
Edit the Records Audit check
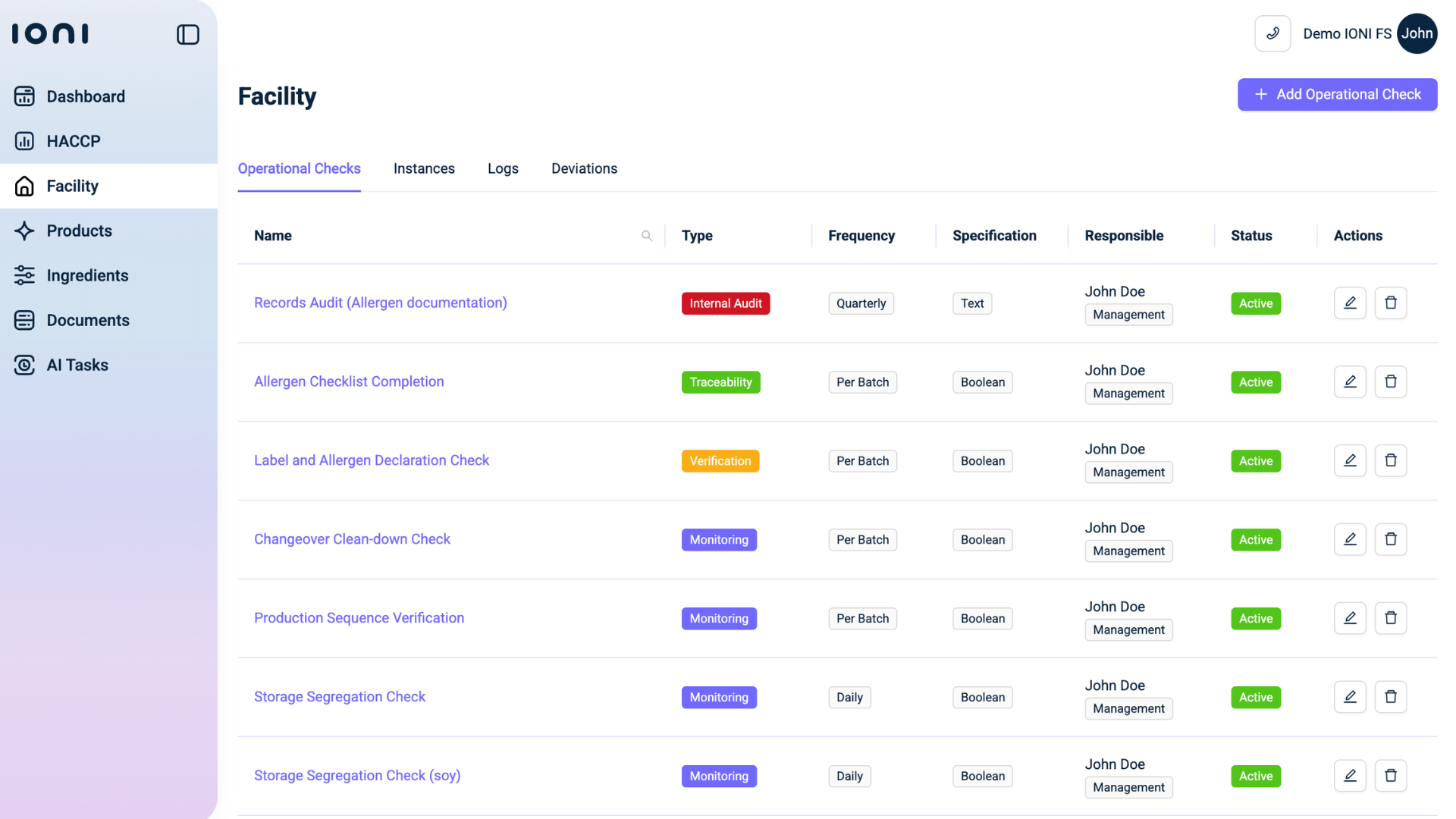[1349, 303]
